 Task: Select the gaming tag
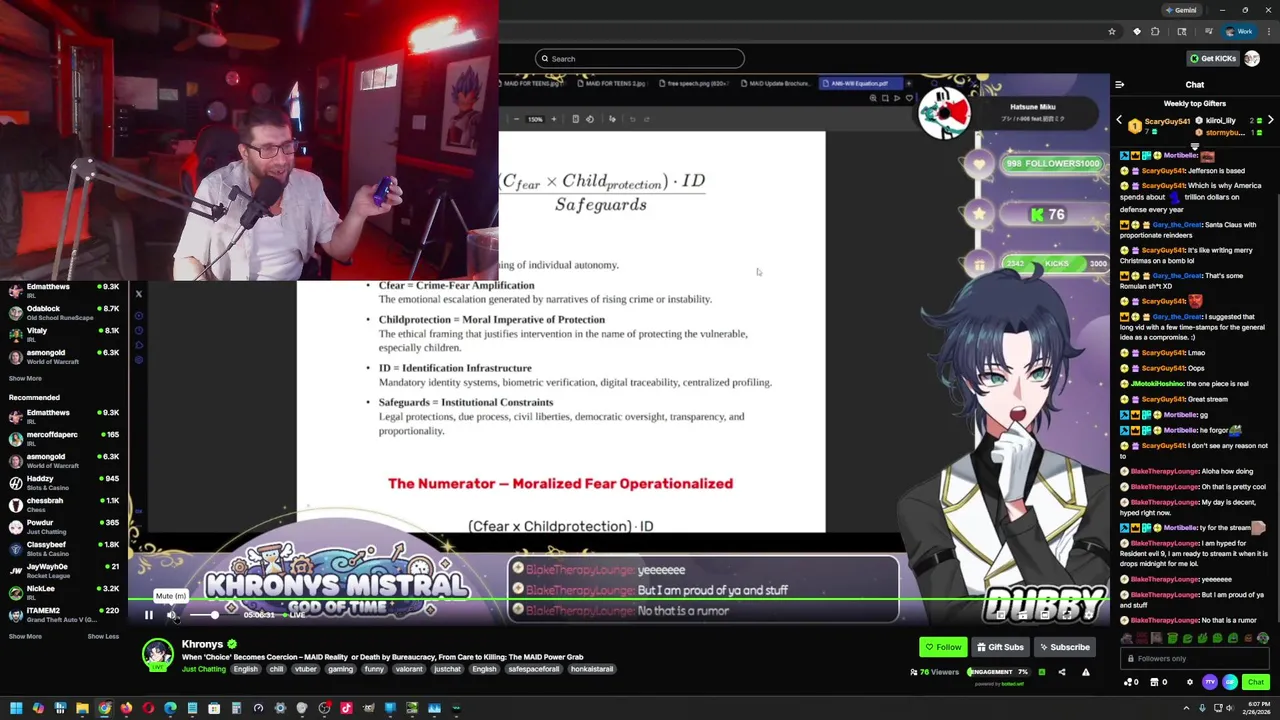[x=340, y=669]
